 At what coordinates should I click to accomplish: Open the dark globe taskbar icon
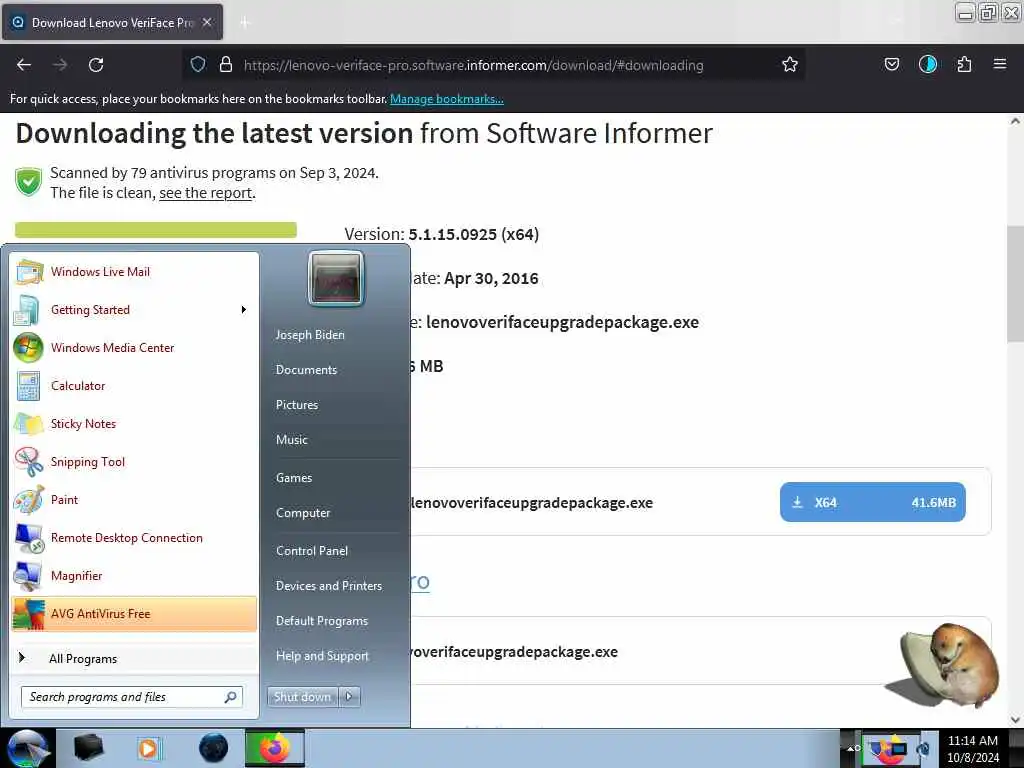tap(213, 748)
